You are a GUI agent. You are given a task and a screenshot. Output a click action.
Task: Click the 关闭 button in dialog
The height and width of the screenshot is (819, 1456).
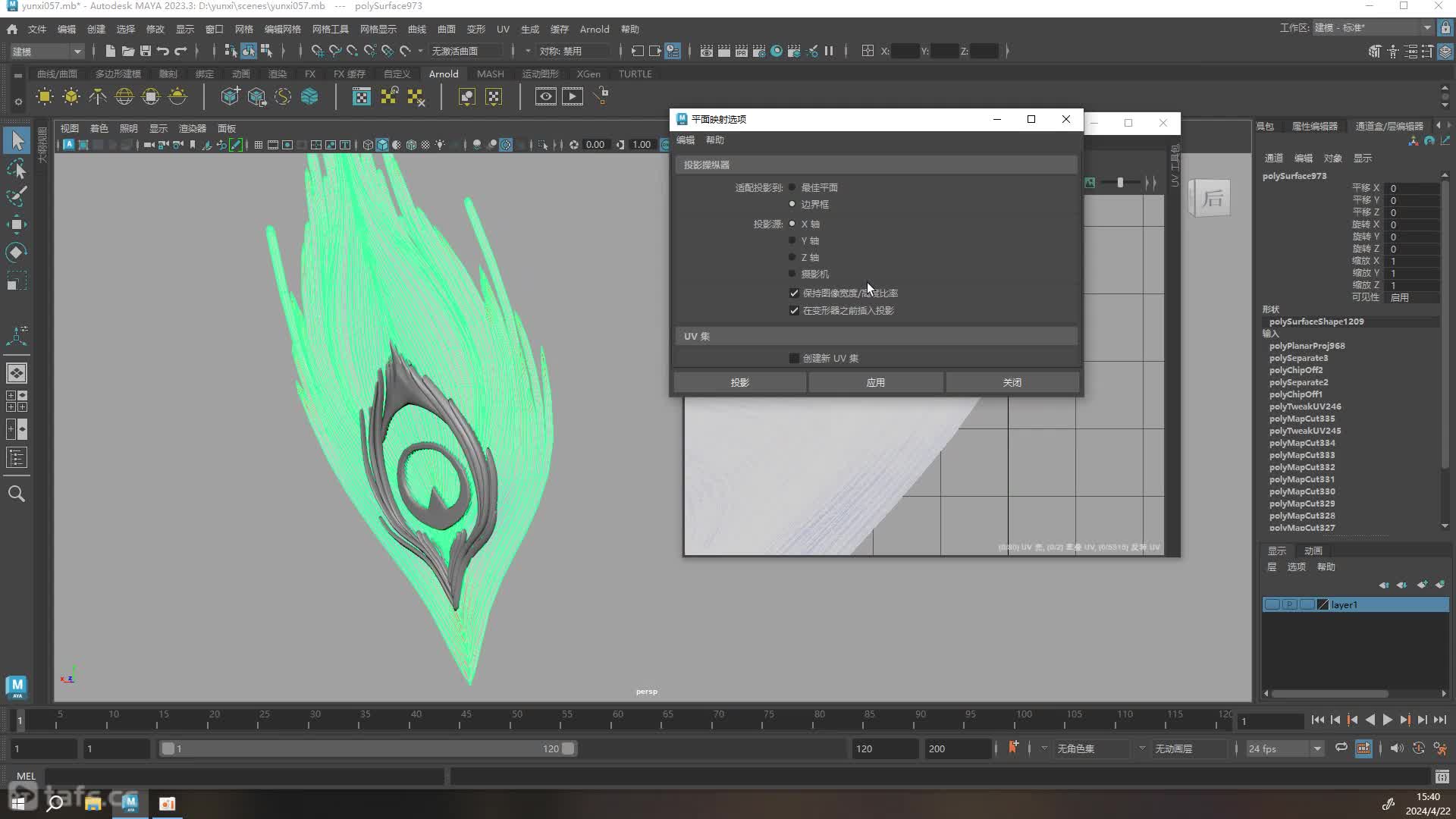click(x=1012, y=382)
